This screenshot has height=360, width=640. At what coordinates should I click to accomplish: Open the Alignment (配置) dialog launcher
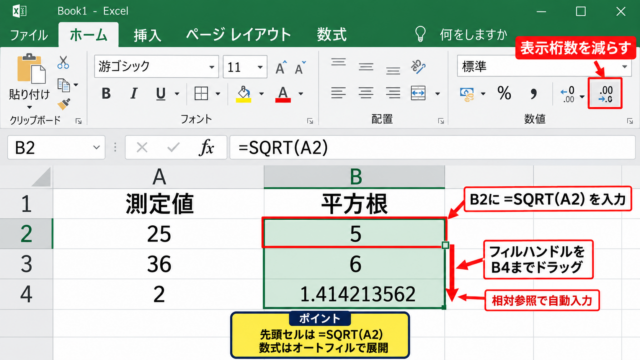click(x=441, y=121)
